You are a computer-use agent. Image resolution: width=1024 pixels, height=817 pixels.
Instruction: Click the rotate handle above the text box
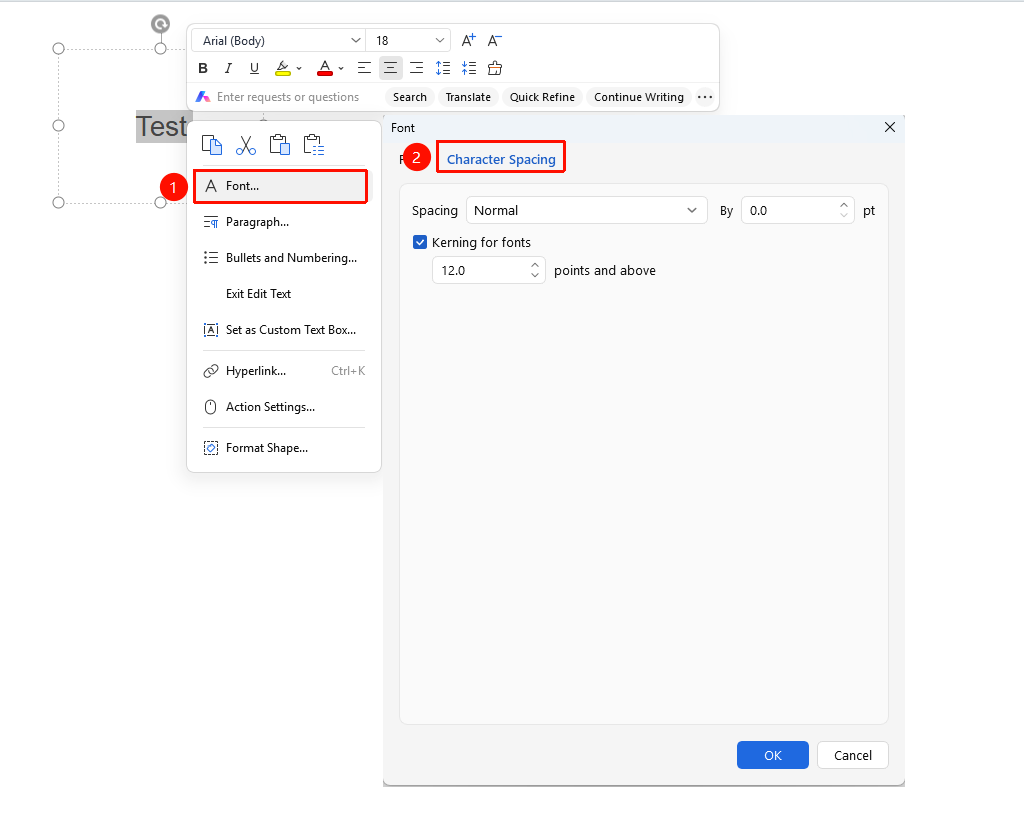pyautogui.click(x=161, y=24)
